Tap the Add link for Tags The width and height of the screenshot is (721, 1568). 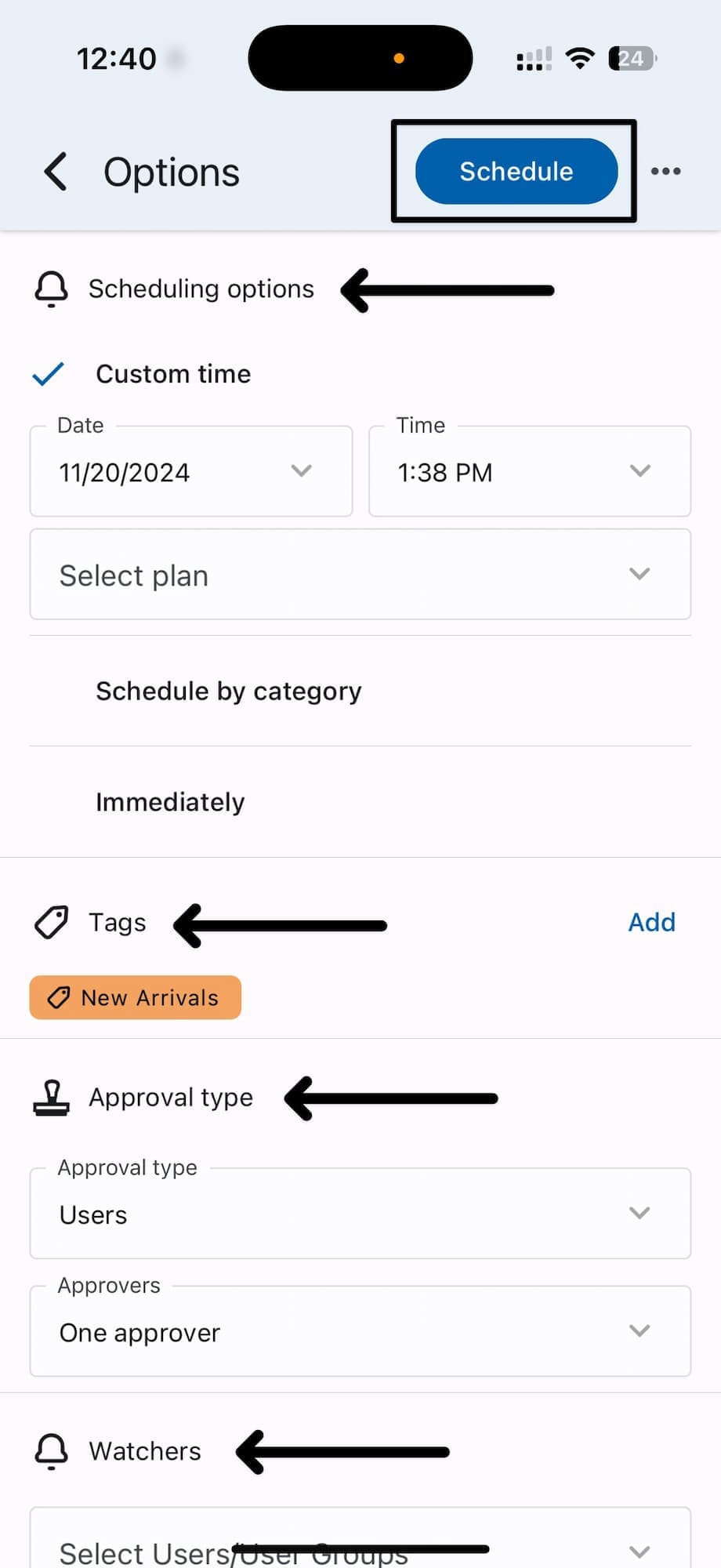(x=651, y=923)
